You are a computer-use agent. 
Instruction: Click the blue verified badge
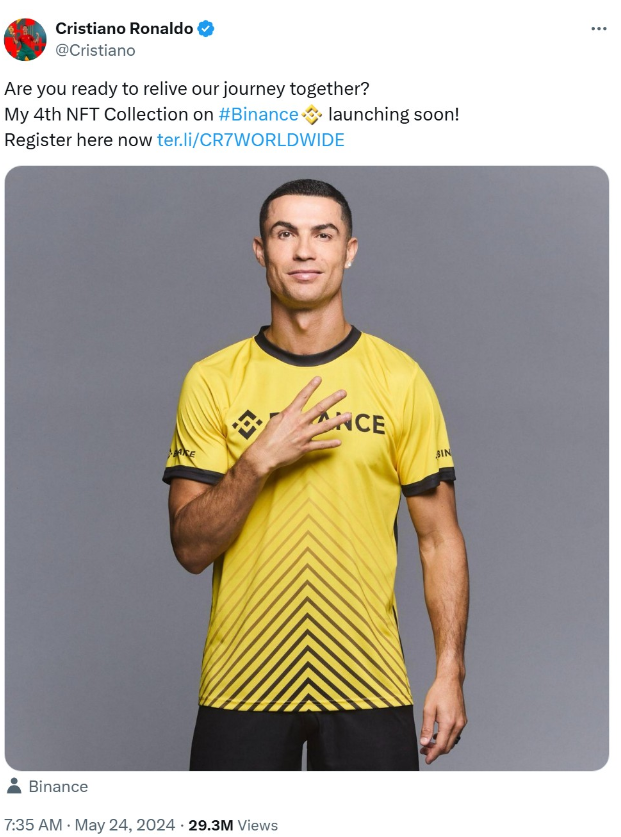(206, 28)
